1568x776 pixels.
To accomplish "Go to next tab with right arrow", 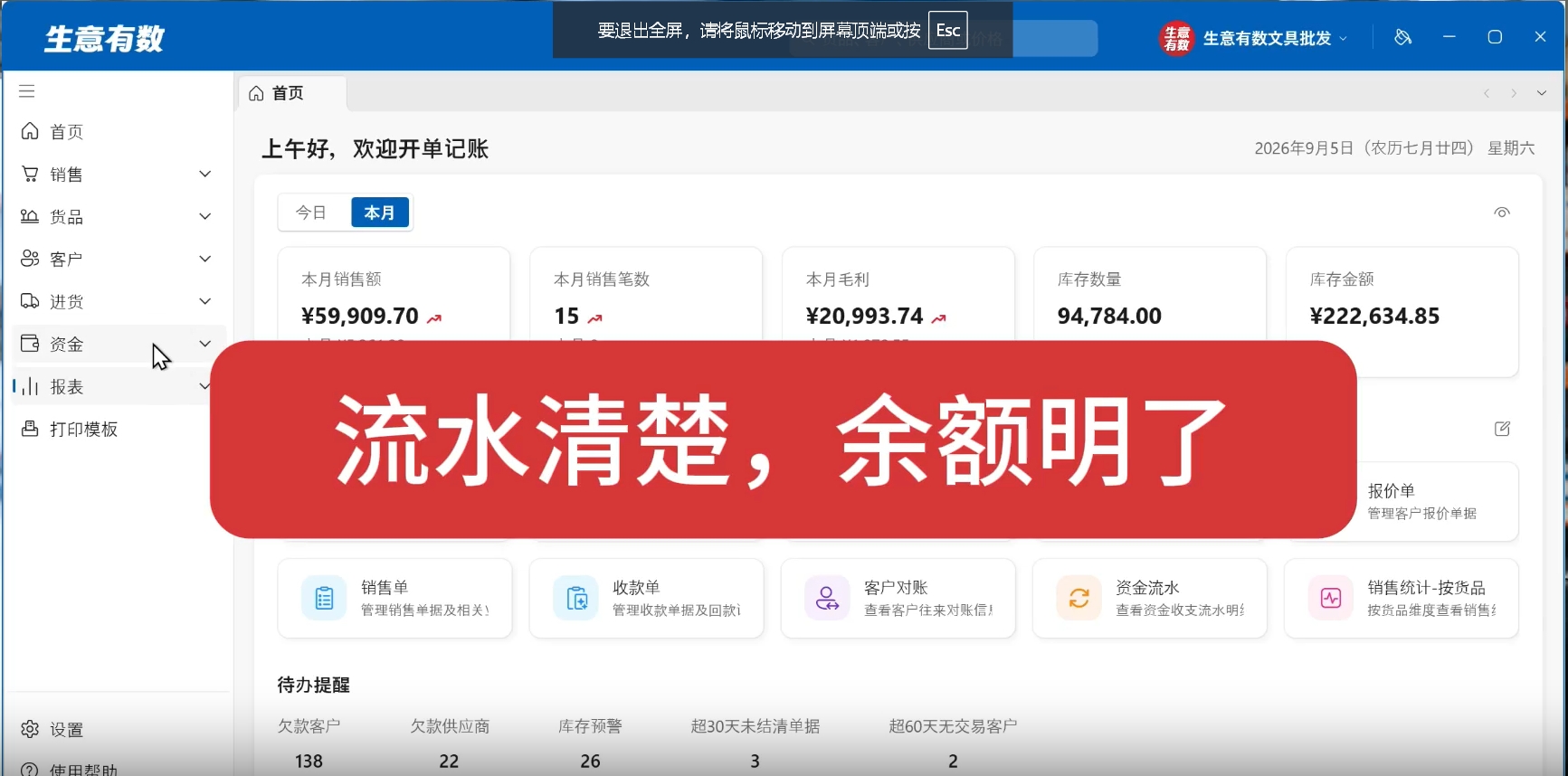I will (1514, 93).
